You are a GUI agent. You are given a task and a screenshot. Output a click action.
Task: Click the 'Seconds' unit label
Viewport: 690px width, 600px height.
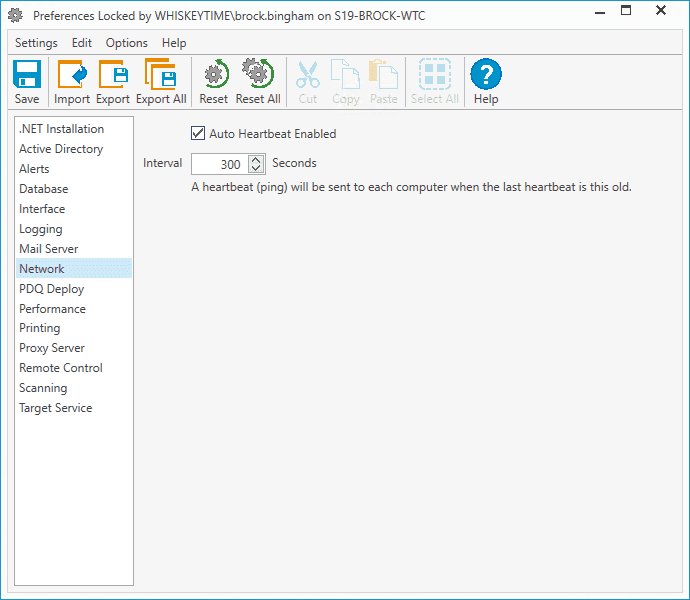(x=294, y=163)
